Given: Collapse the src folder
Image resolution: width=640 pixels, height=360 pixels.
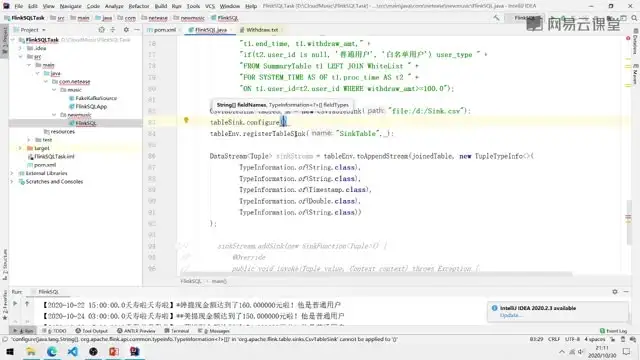Looking at the screenshot, I should point(20,57).
